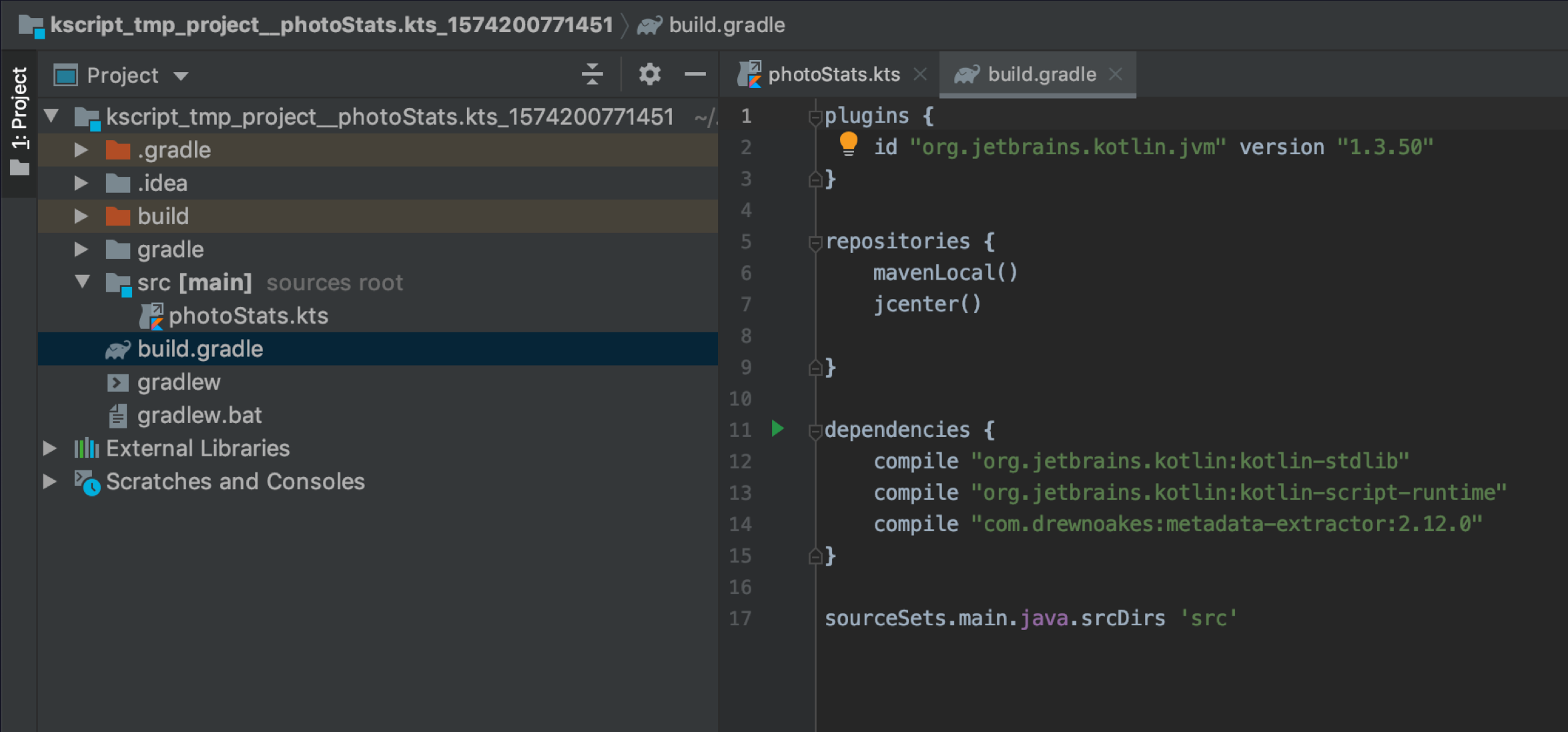Click the "org.jetbrains.kotlin.jvm" plugin id string

coord(1068,147)
